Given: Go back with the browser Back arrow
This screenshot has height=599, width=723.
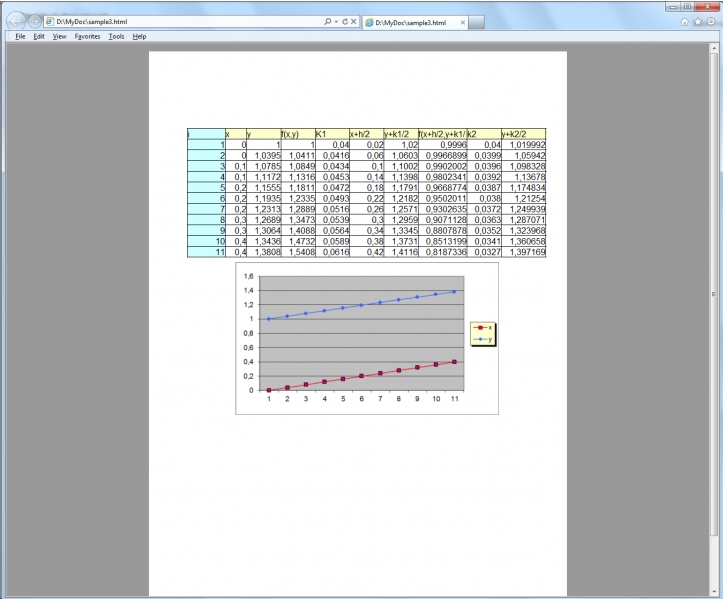Looking at the screenshot, I should pyautogui.click(x=16, y=21).
